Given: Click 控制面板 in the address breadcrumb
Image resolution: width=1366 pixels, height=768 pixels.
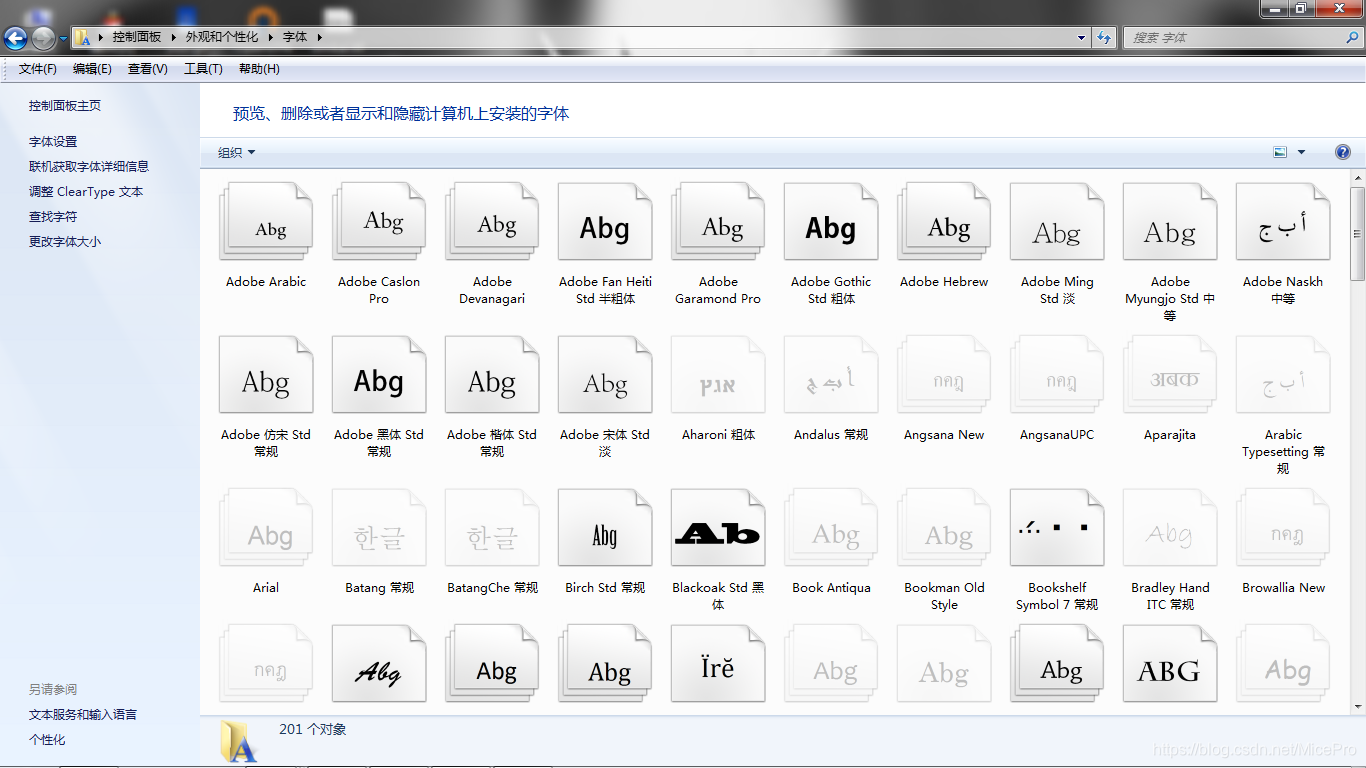Looking at the screenshot, I should pyautogui.click(x=137, y=37).
